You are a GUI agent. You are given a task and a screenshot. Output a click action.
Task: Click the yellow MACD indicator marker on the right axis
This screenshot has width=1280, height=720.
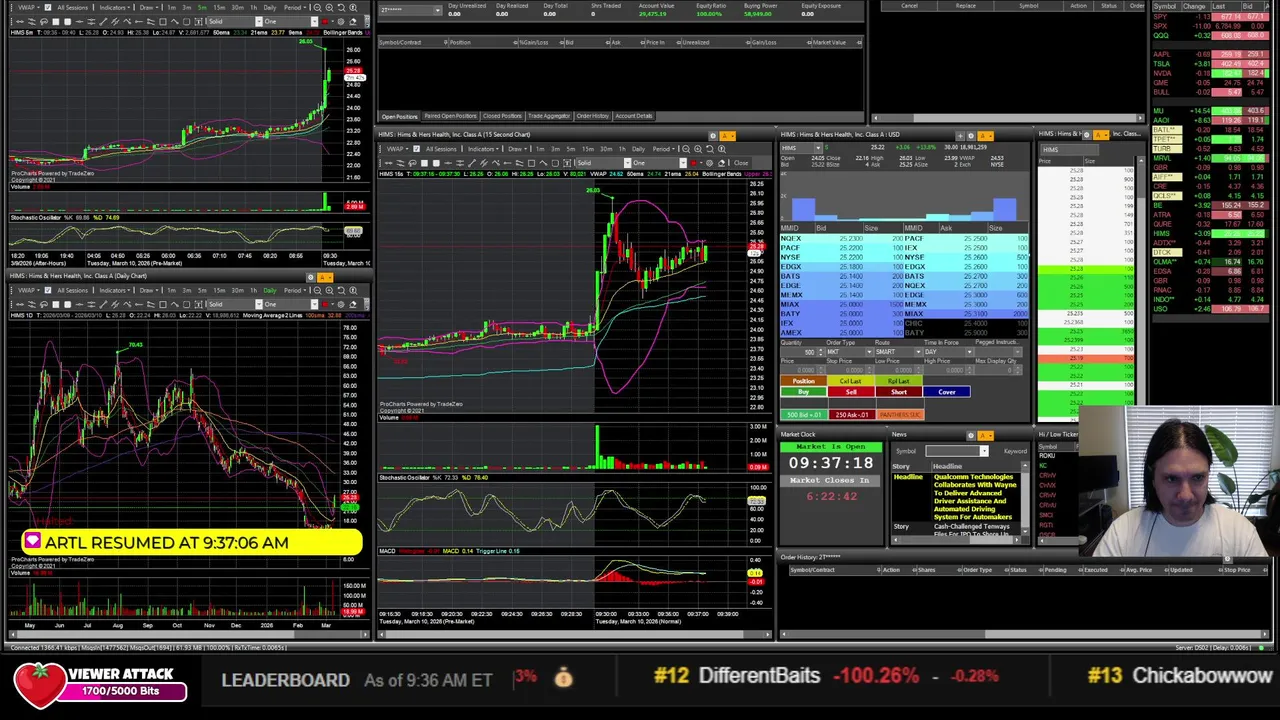point(755,573)
